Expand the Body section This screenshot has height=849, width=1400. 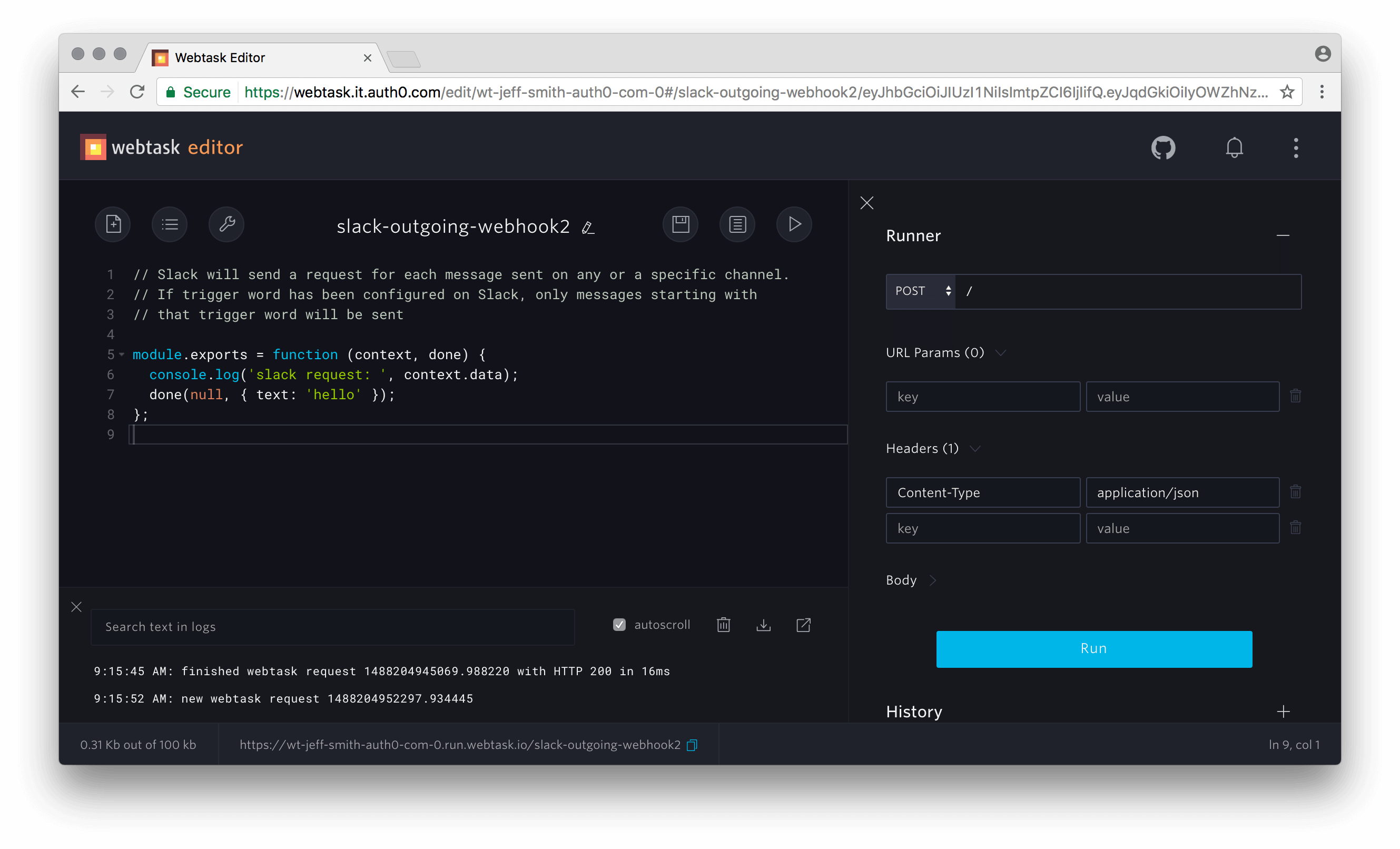coord(932,580)
